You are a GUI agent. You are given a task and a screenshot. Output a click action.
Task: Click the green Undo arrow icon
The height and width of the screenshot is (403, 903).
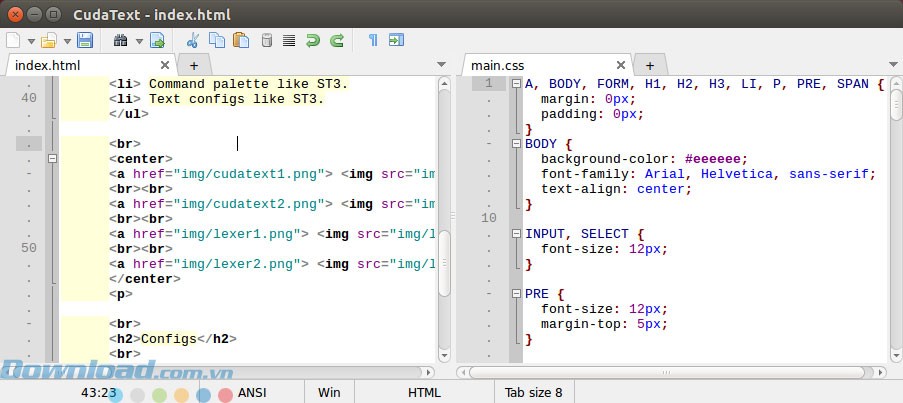pyautogui.click(x=313, y=41)
